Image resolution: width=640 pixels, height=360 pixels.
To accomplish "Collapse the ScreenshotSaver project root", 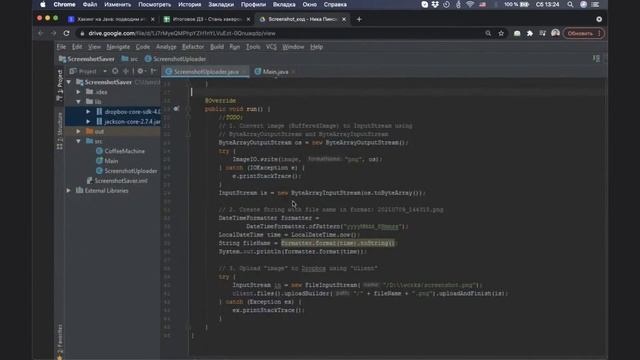I will pos(69,82).
